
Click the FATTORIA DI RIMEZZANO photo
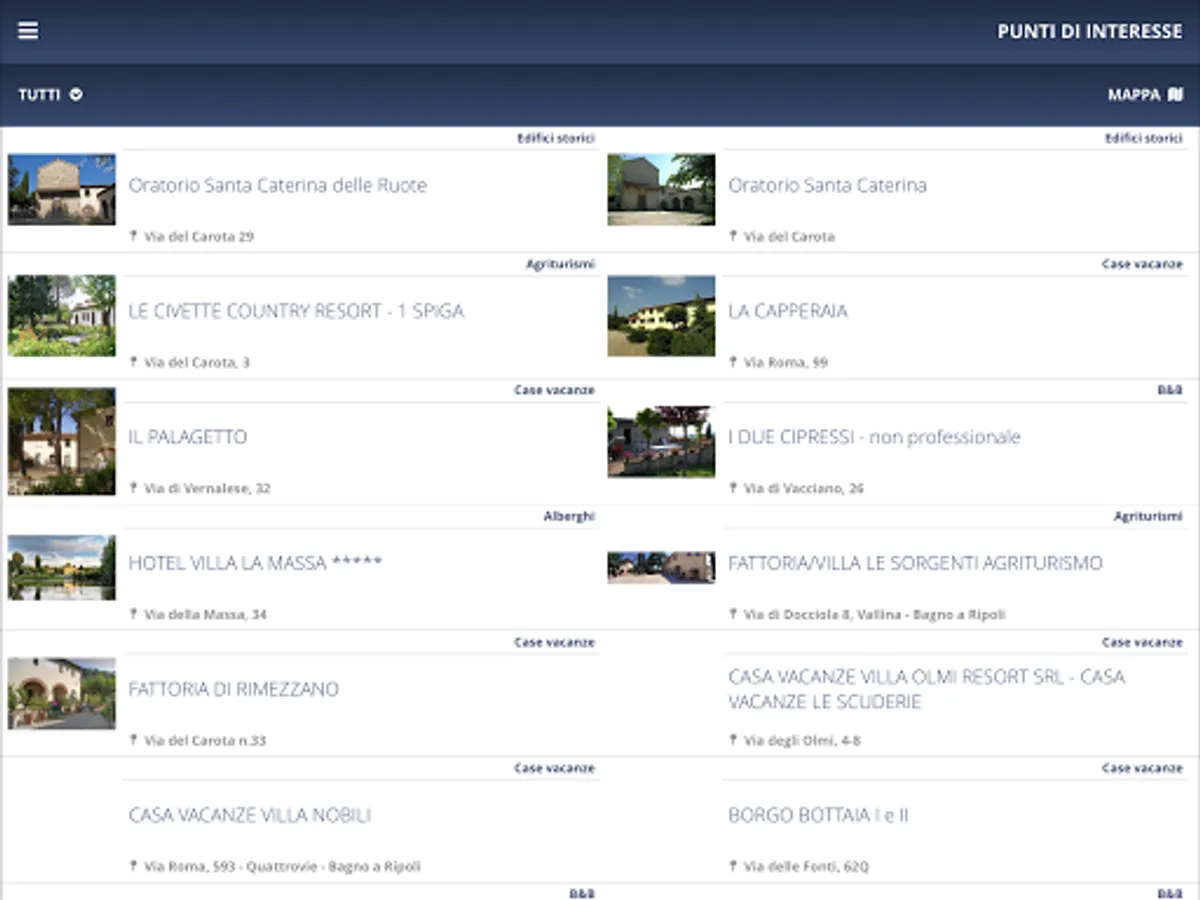tap(61, 693)
